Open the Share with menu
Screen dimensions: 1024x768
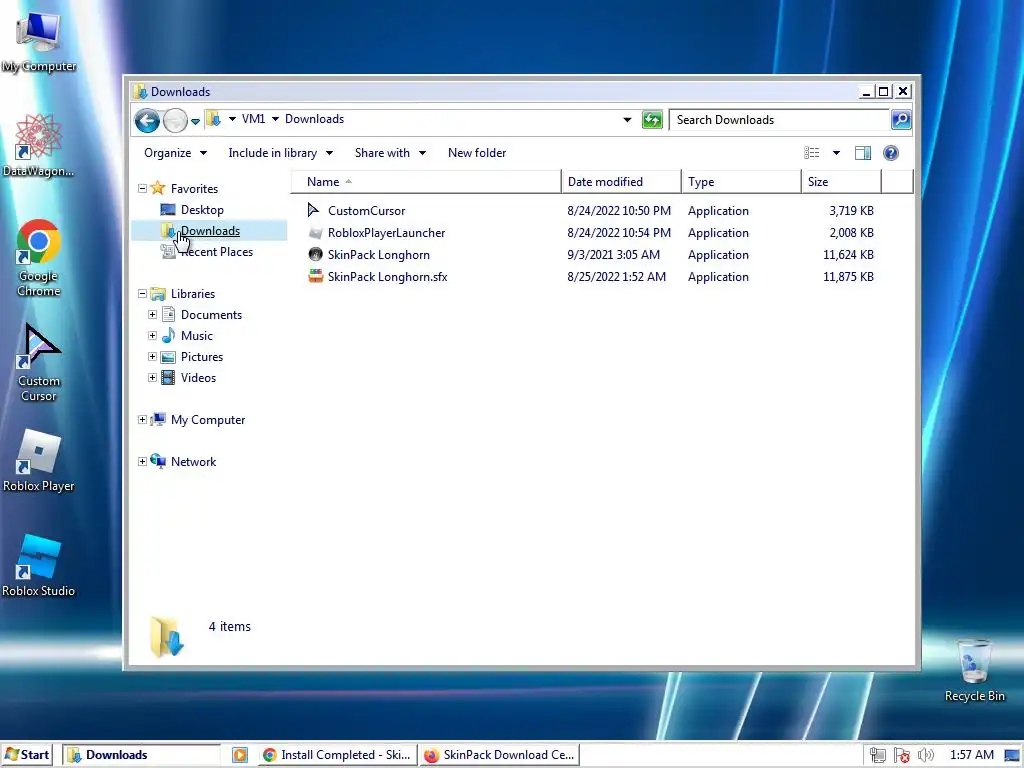(x=390, y=153)
